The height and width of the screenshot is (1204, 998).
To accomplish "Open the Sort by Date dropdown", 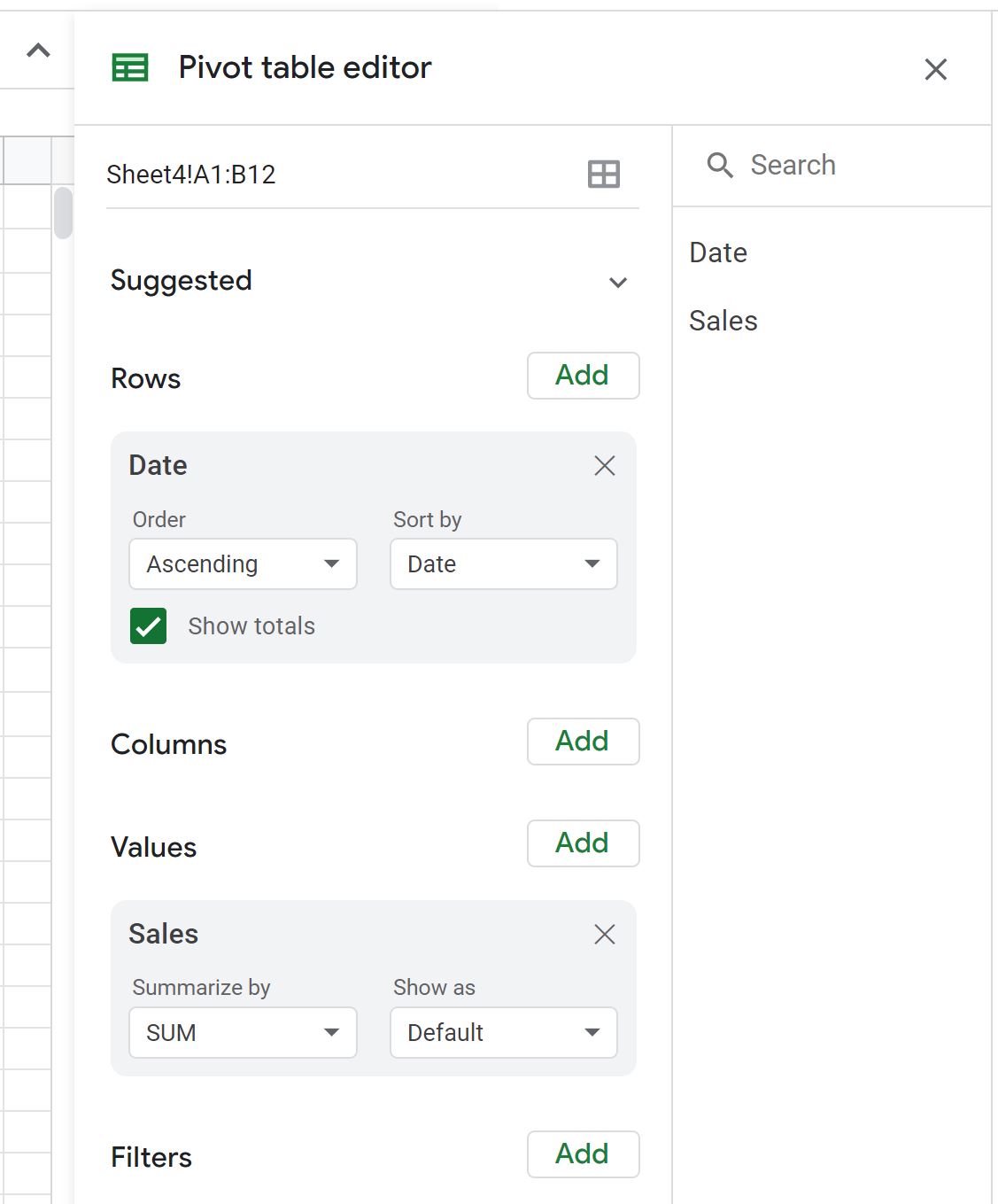I will 504,564.
